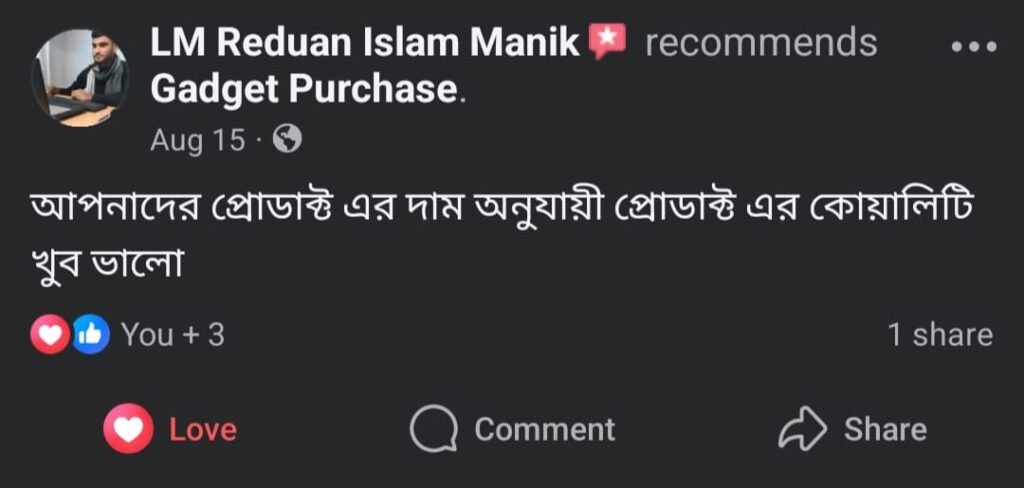Open the LM Reduan Islam Manik profile link

point(365,43)
